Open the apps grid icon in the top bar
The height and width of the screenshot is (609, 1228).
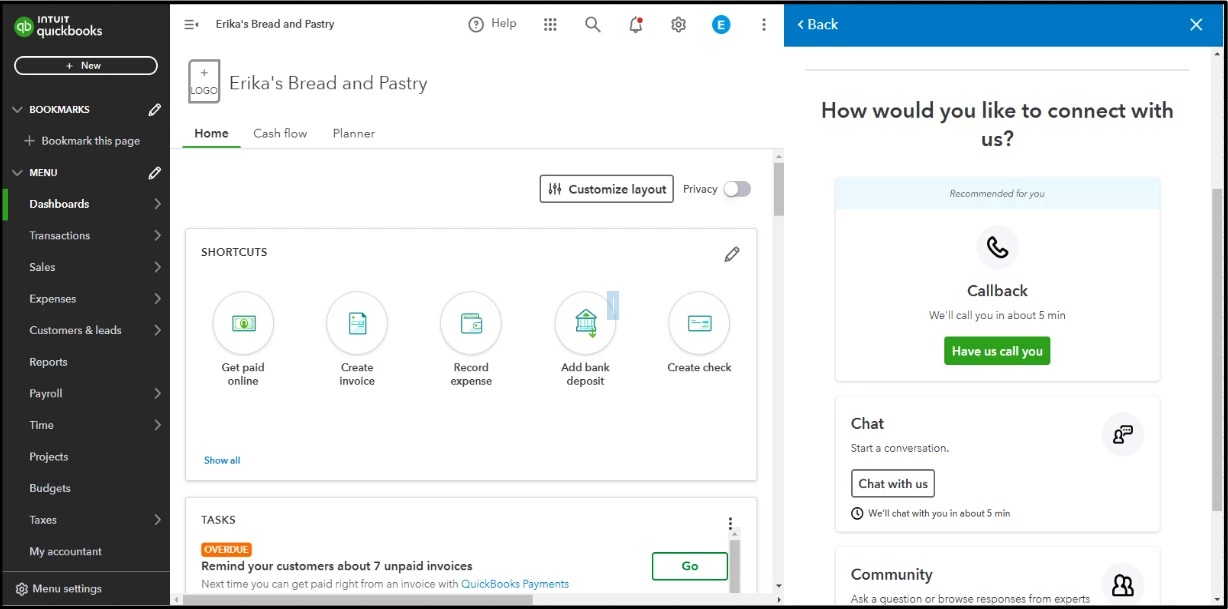(550, 24)
